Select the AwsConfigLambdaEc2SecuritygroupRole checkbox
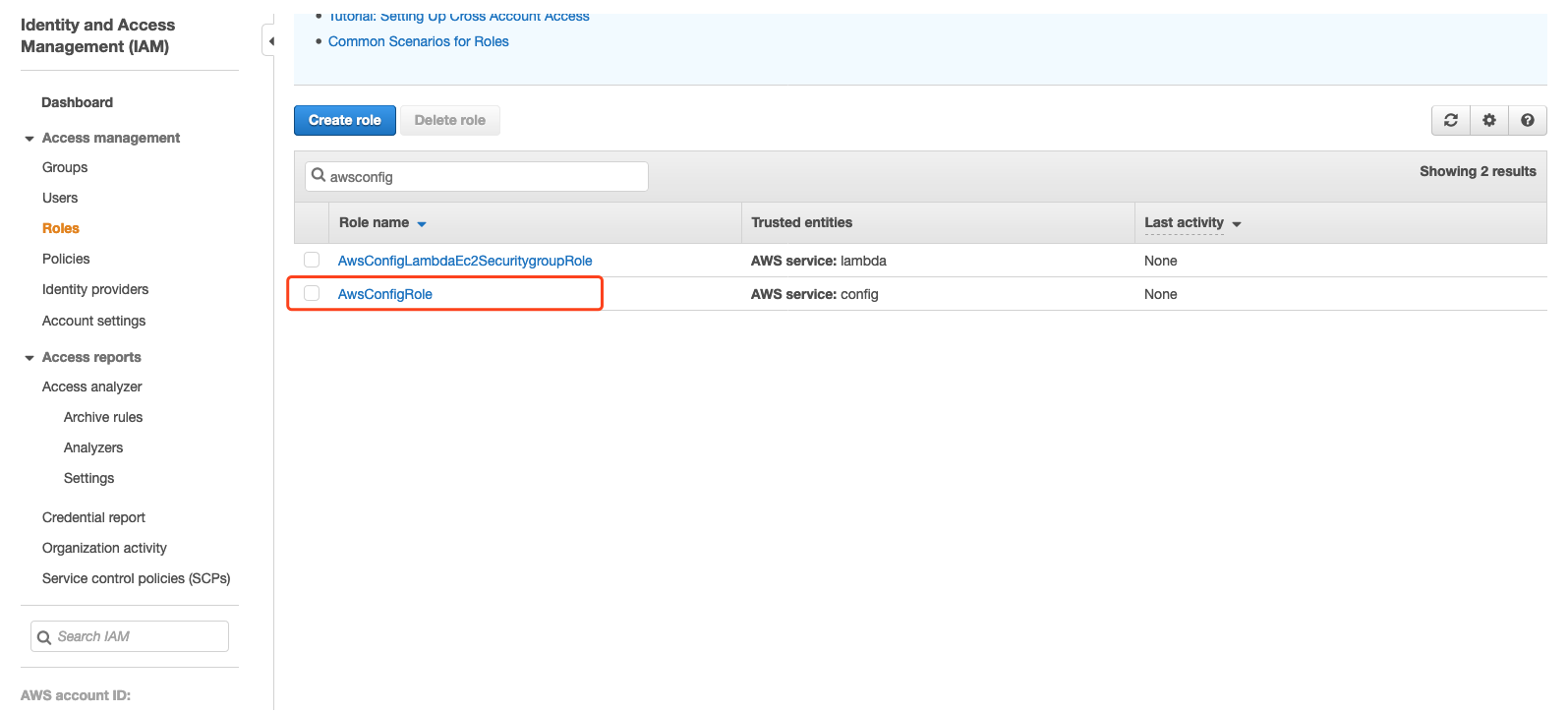Image resolution: width=1568 pixels, height=713 pixels. click(x=312, y=260)
